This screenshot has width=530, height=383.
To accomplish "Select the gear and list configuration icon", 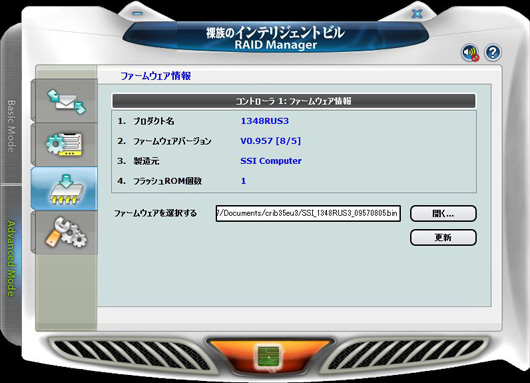I will click(65, 145).
